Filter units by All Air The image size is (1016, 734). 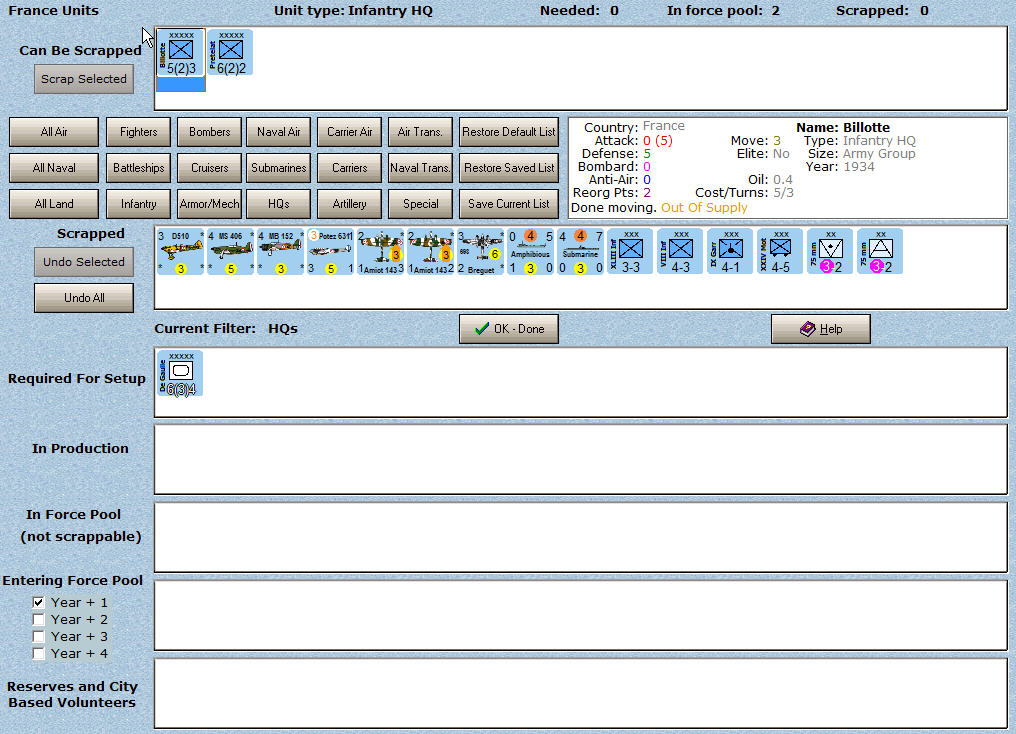click(x=54, y=132)
